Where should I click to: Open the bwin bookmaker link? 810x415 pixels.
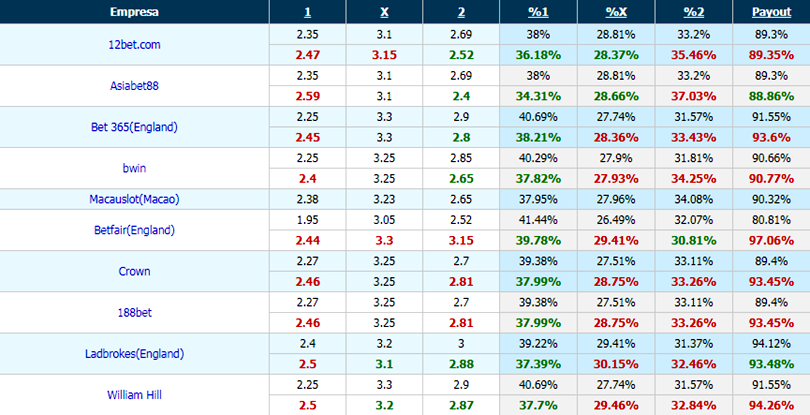tap(134, 168)
